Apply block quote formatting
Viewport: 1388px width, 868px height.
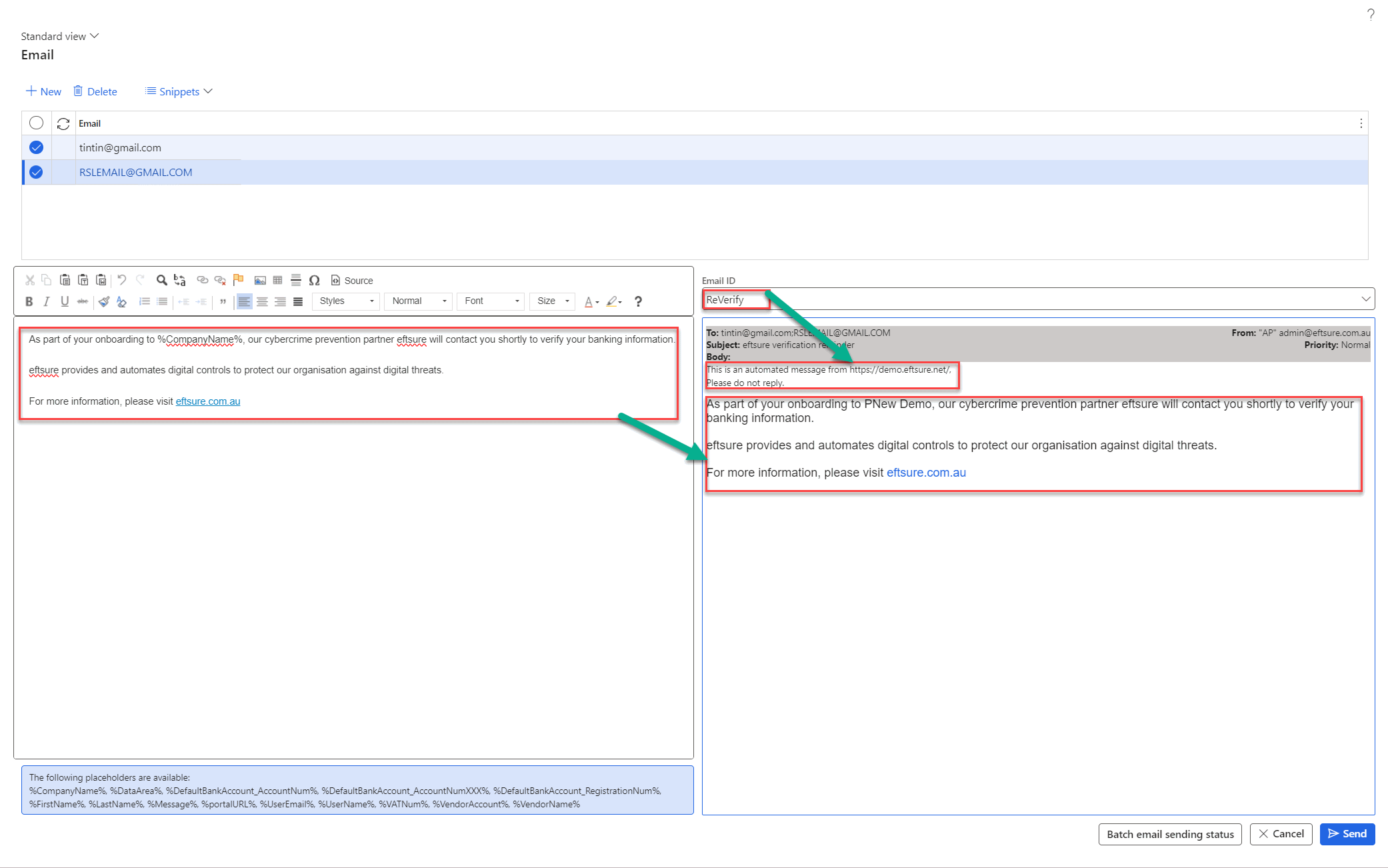click(x=223, y=301)
